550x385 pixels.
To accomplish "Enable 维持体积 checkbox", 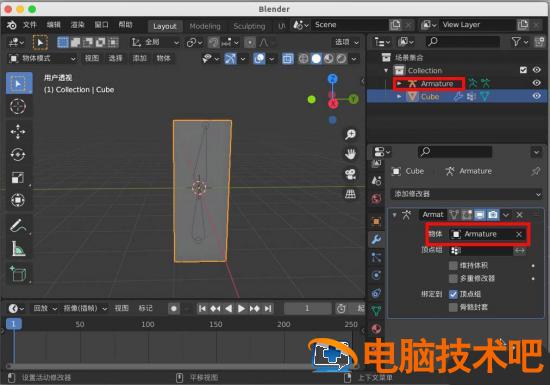I will coord(453,265).
